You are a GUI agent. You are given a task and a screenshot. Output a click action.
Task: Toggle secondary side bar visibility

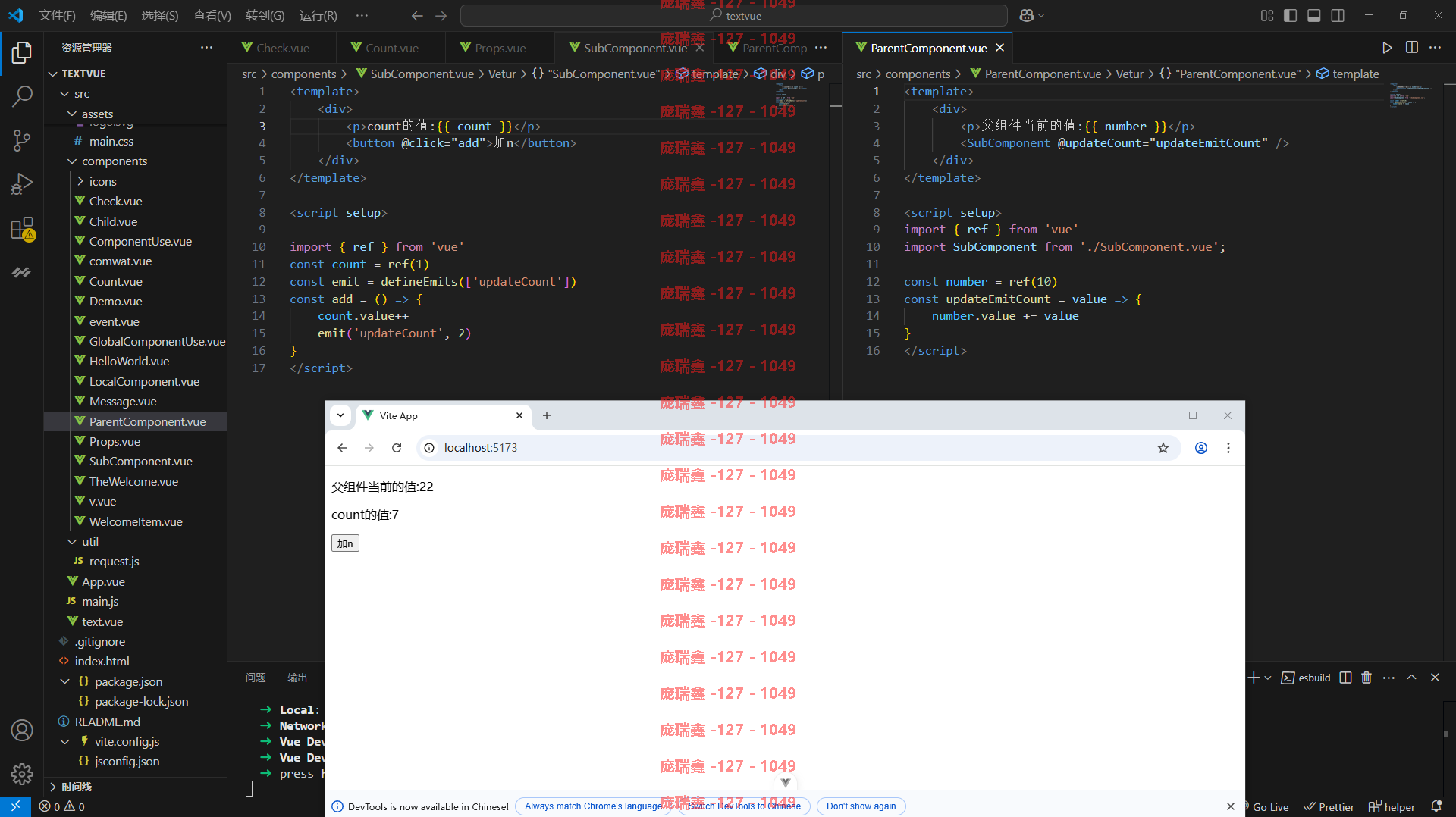pyautogui.click(x=1338, y=15)
